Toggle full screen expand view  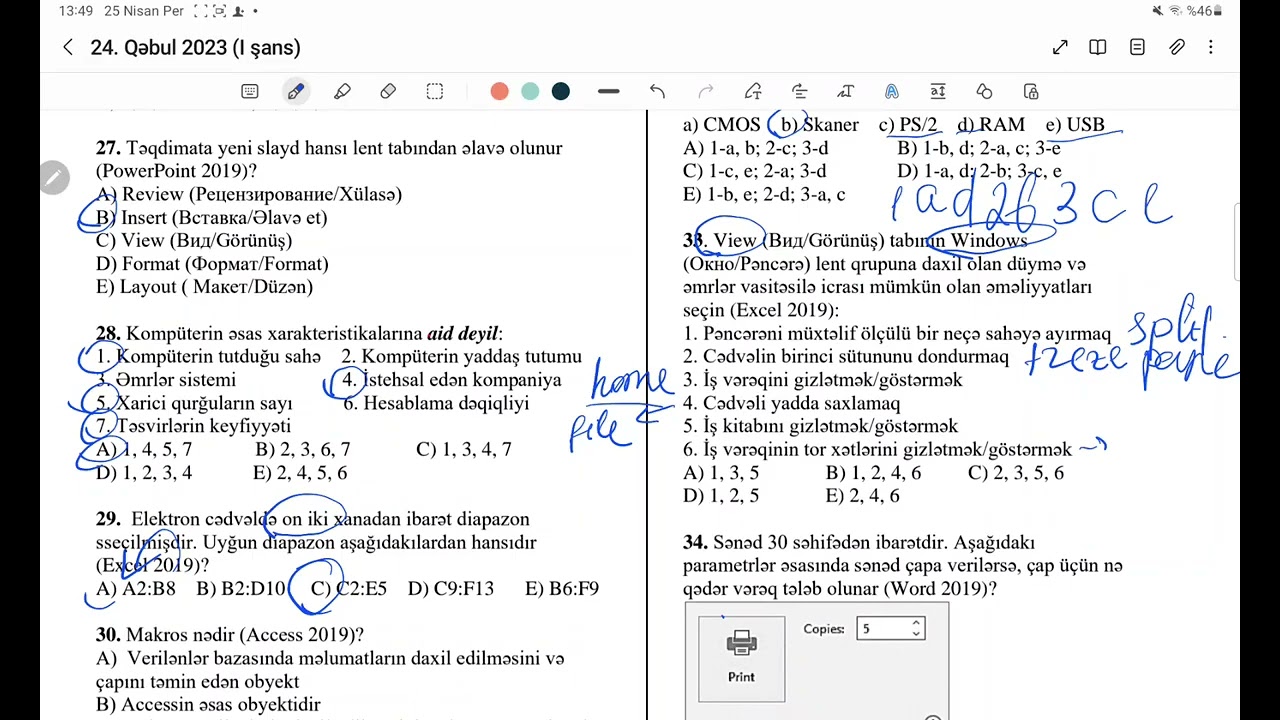point(1060,47)
